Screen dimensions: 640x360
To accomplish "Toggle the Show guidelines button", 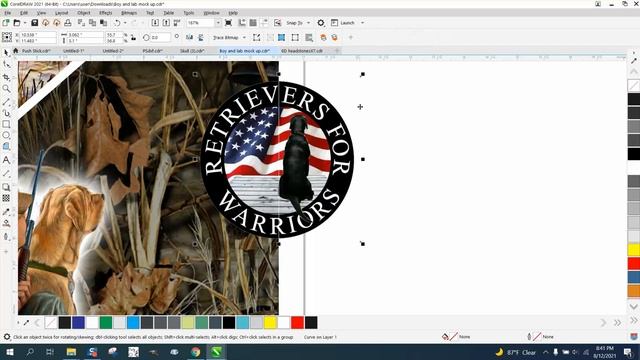I will tap(264, 23).
